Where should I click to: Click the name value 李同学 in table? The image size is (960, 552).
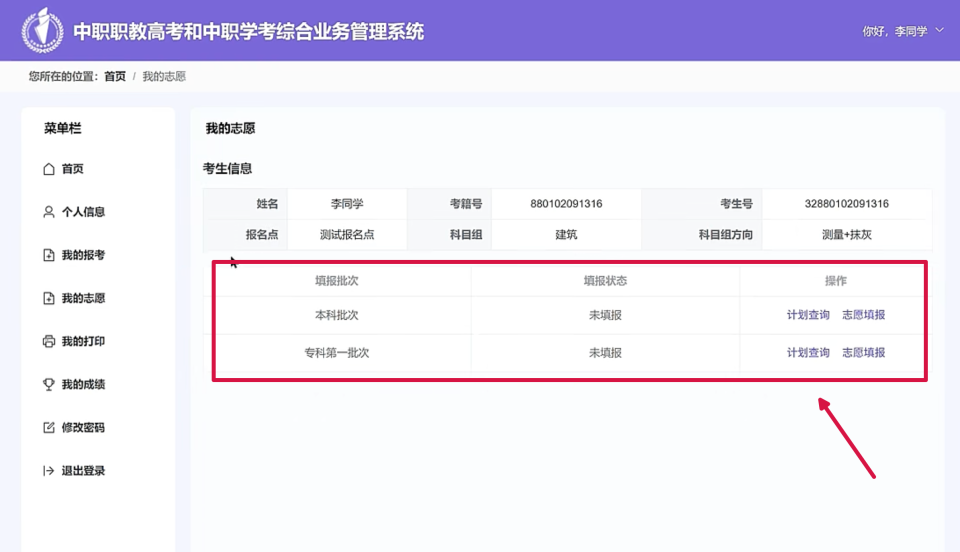[x=347, y=204]
